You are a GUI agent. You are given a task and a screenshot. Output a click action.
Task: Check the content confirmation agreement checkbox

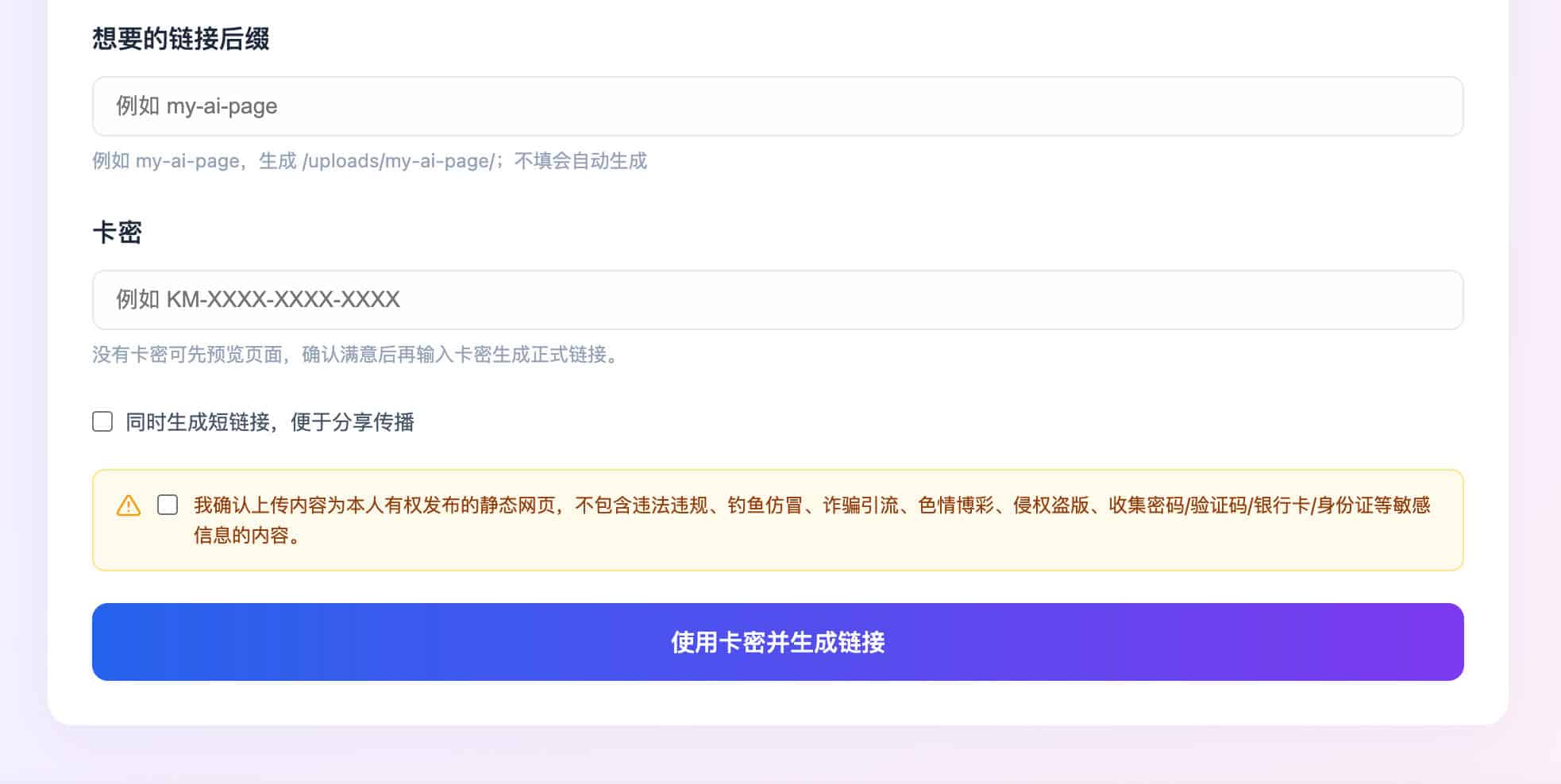point(168,505)
